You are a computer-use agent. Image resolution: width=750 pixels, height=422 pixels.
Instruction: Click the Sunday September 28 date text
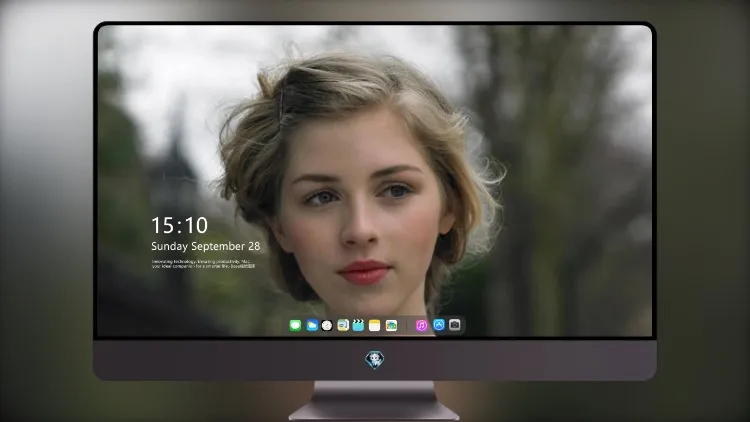click(x=206, y=246)
